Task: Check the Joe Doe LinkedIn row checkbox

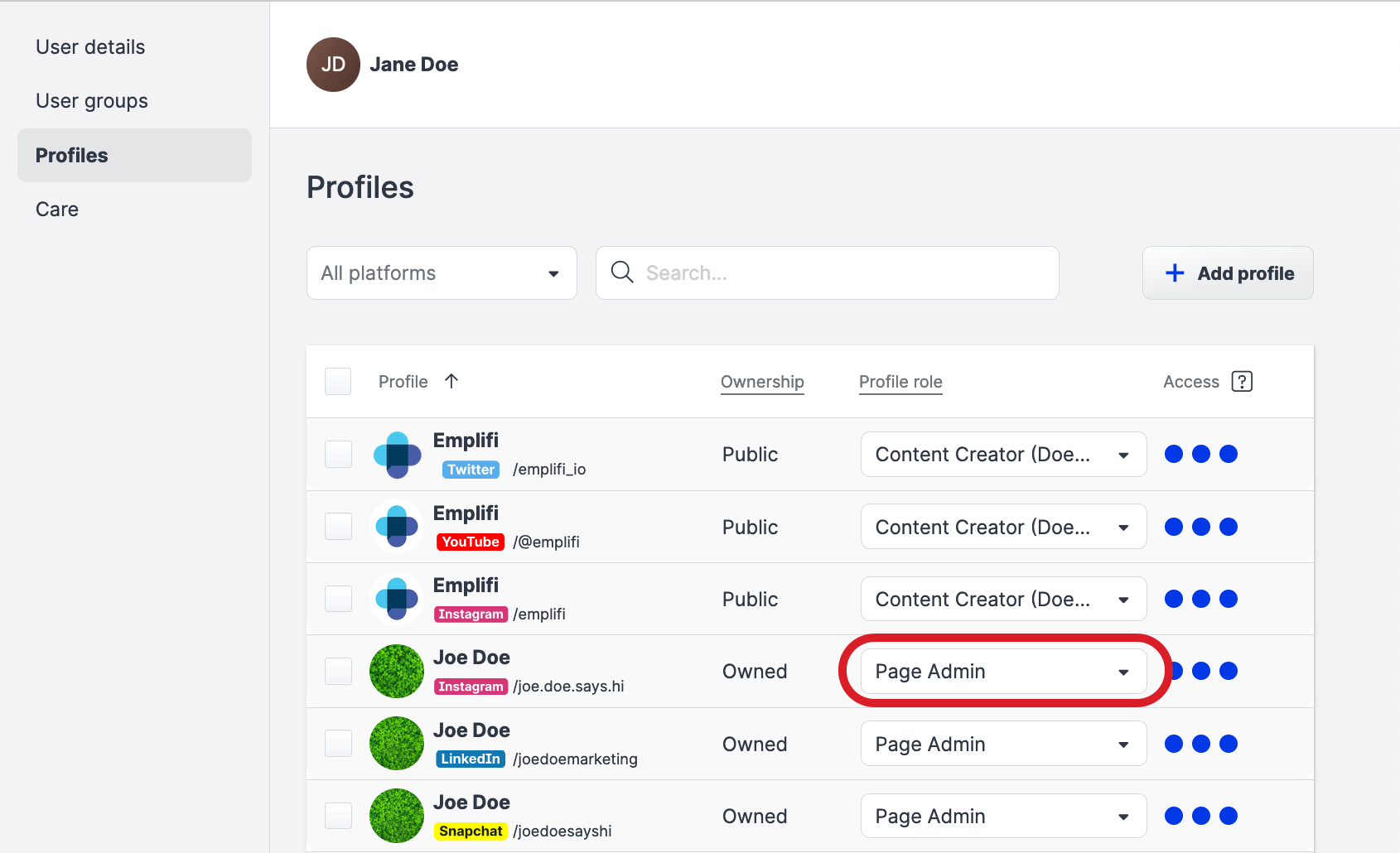Action: (338, 743)
